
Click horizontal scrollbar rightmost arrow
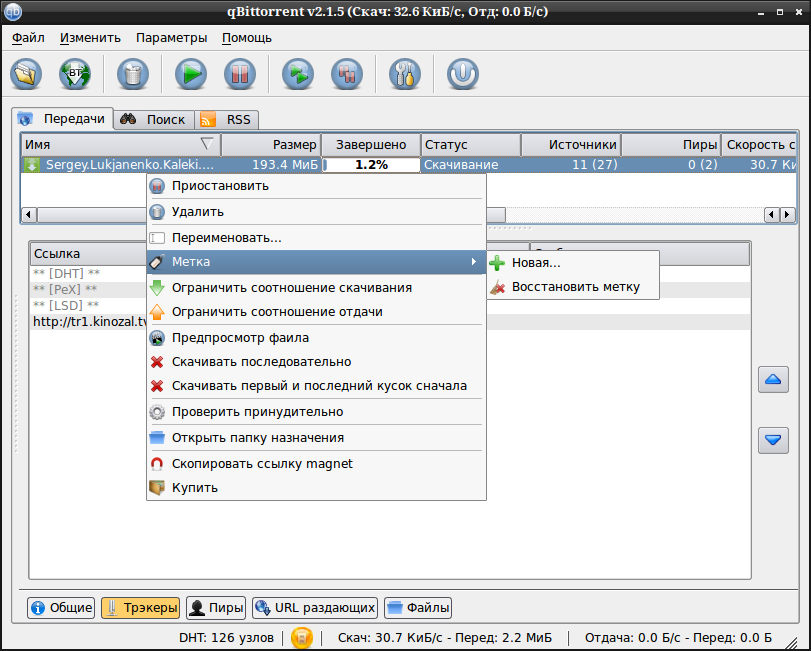coord(787,214)
